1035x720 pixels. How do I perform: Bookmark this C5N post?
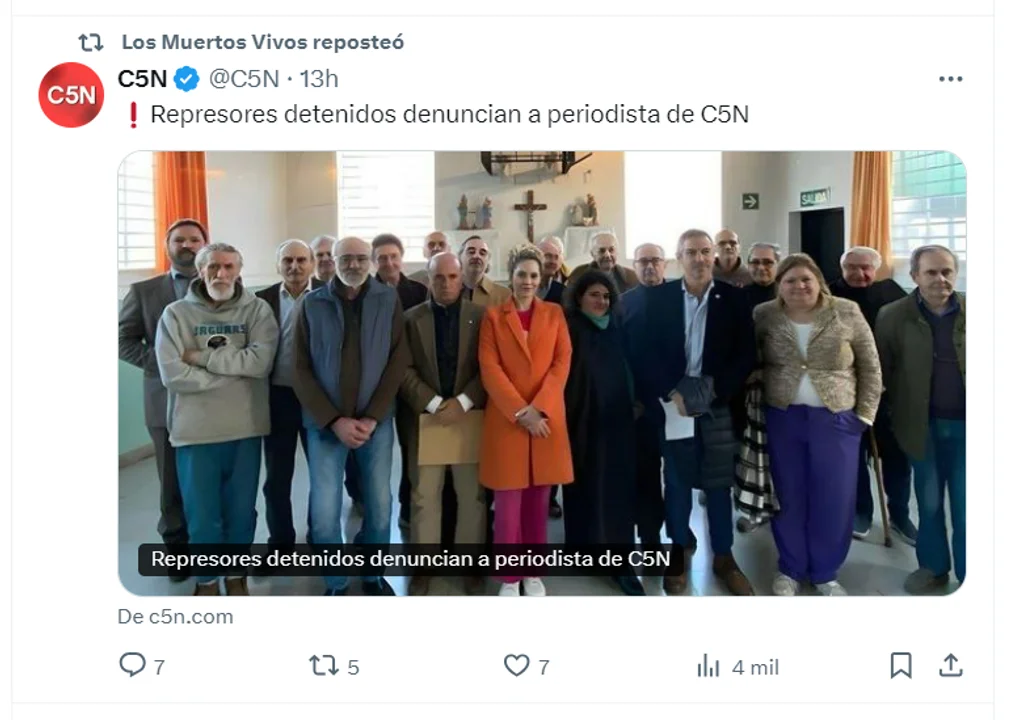901,665
